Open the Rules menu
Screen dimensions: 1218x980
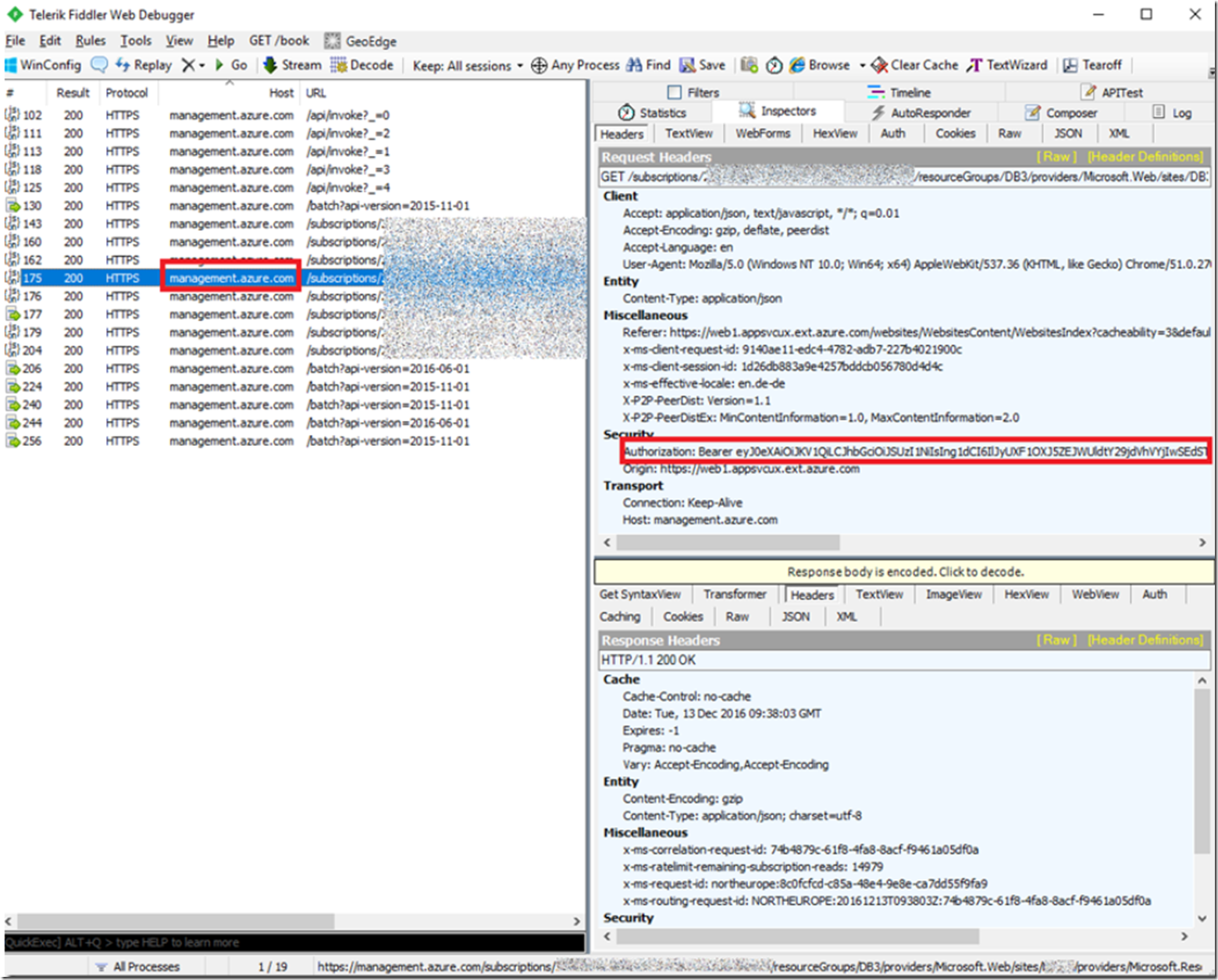[91, 41]
